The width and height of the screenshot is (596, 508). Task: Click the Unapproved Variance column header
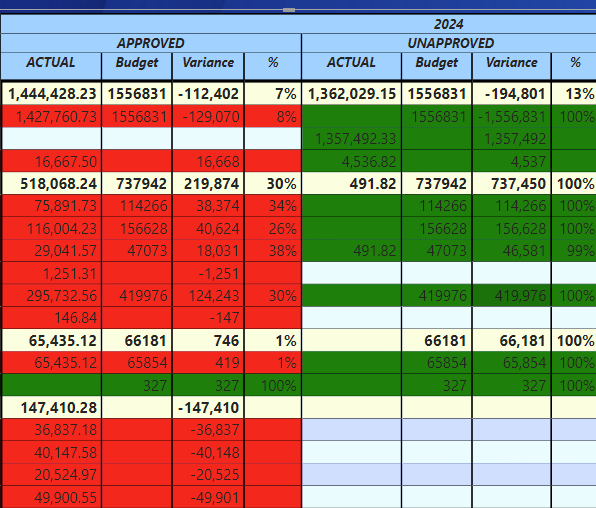[512, 62]
